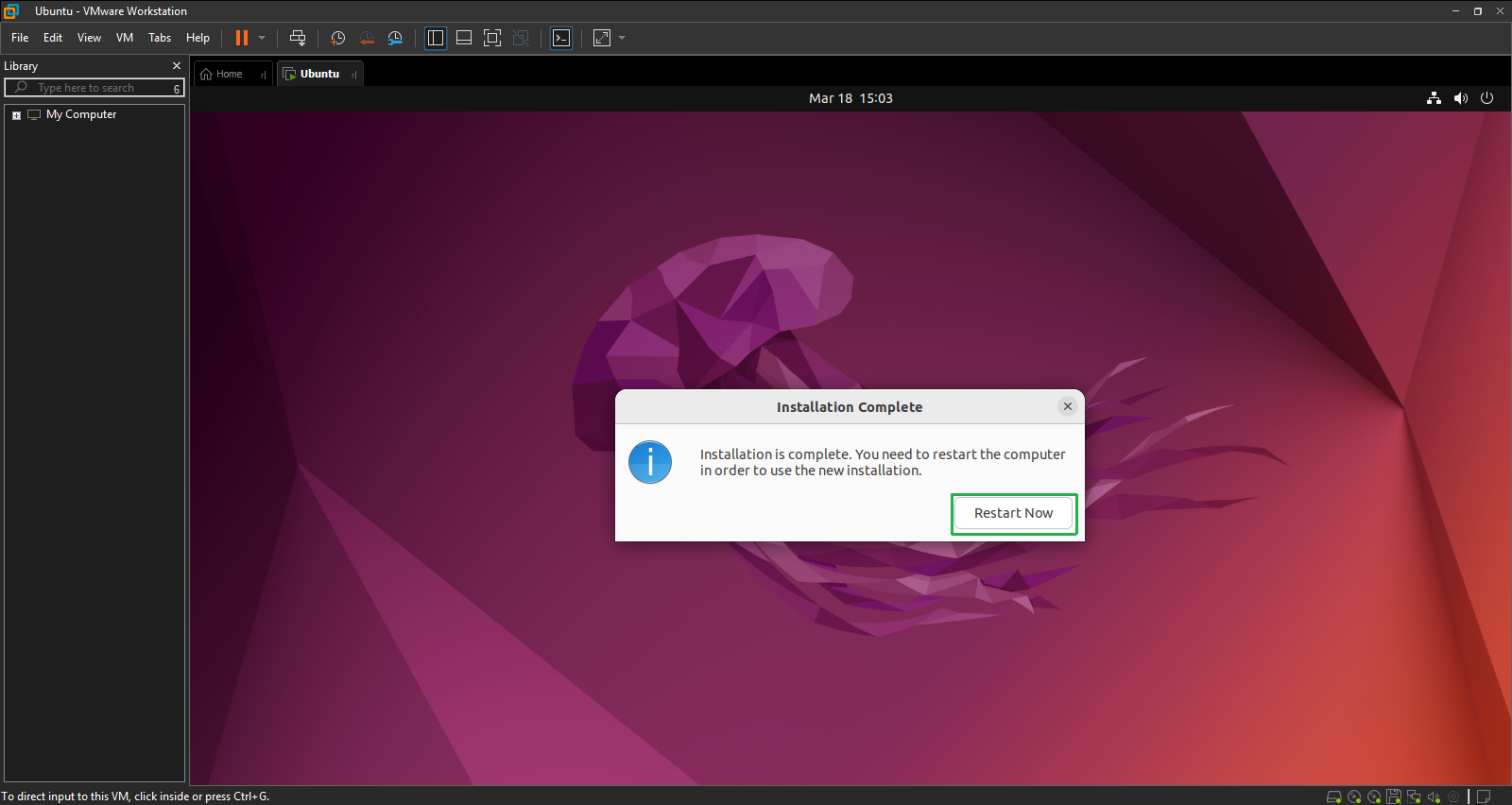Open the Ubuntu power menu icon

coord(1487,98)
